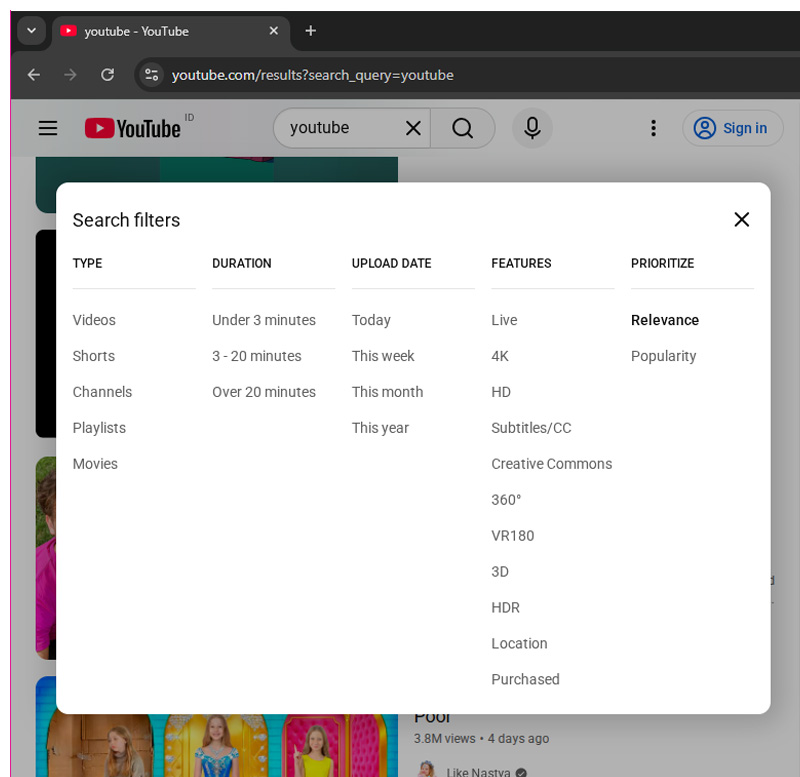The width and height of the screenshot is (800, 777).
Task: Filter results by Shorts
Action: click(93, 356)
